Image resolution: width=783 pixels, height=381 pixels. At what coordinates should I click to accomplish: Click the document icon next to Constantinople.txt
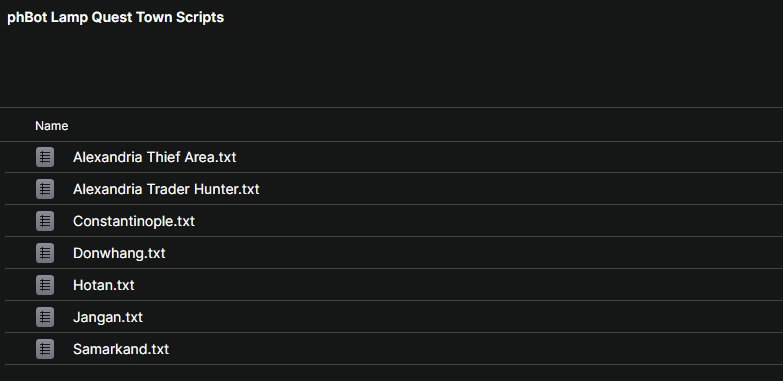tap(45, 221)
